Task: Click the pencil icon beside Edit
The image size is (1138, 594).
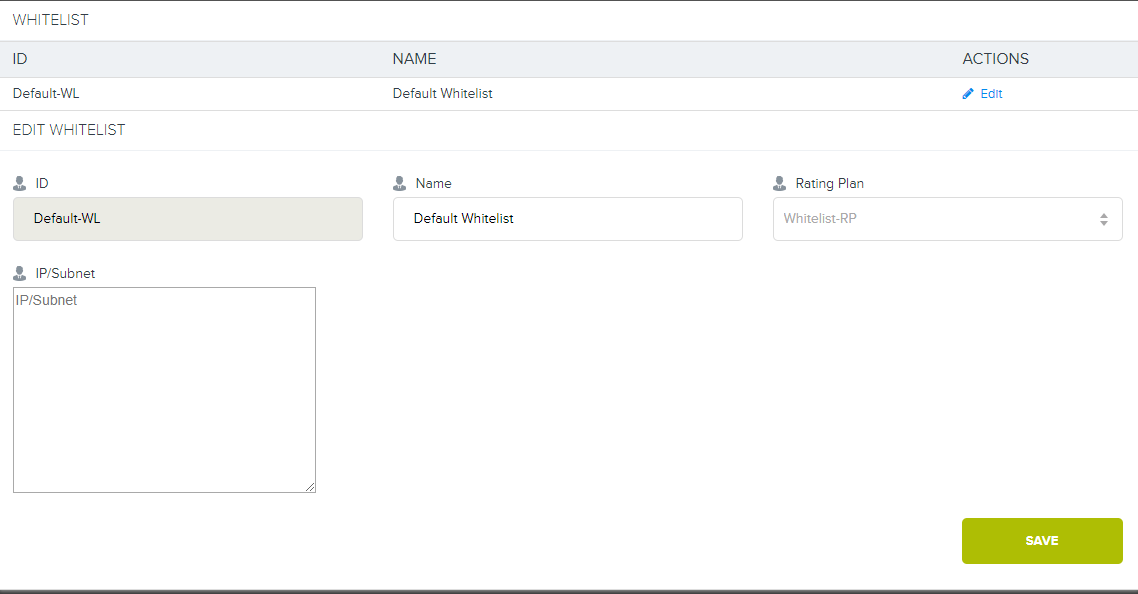Action: tap(967, 94)
